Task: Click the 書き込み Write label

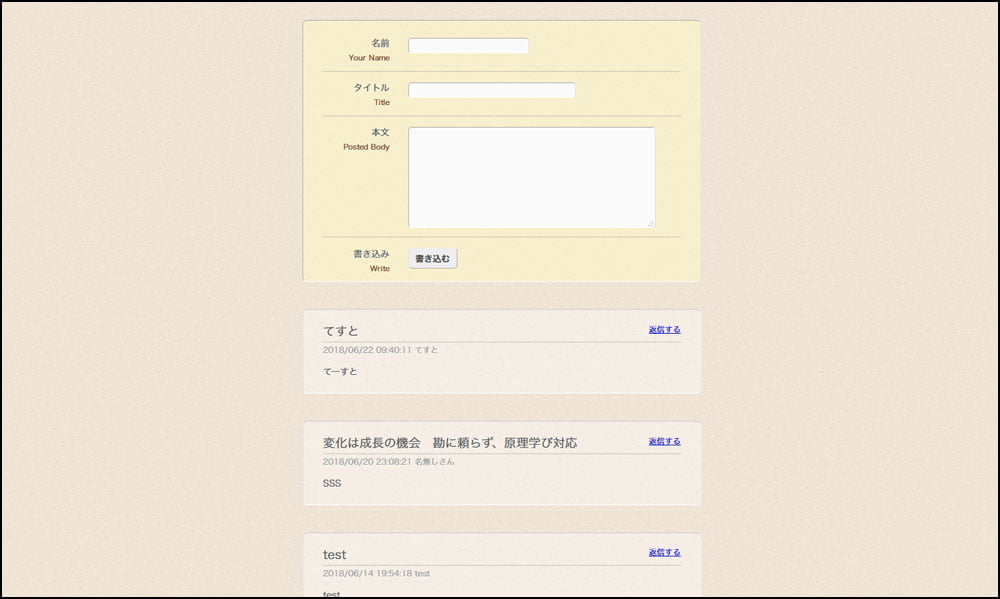Action: (372, 261)
